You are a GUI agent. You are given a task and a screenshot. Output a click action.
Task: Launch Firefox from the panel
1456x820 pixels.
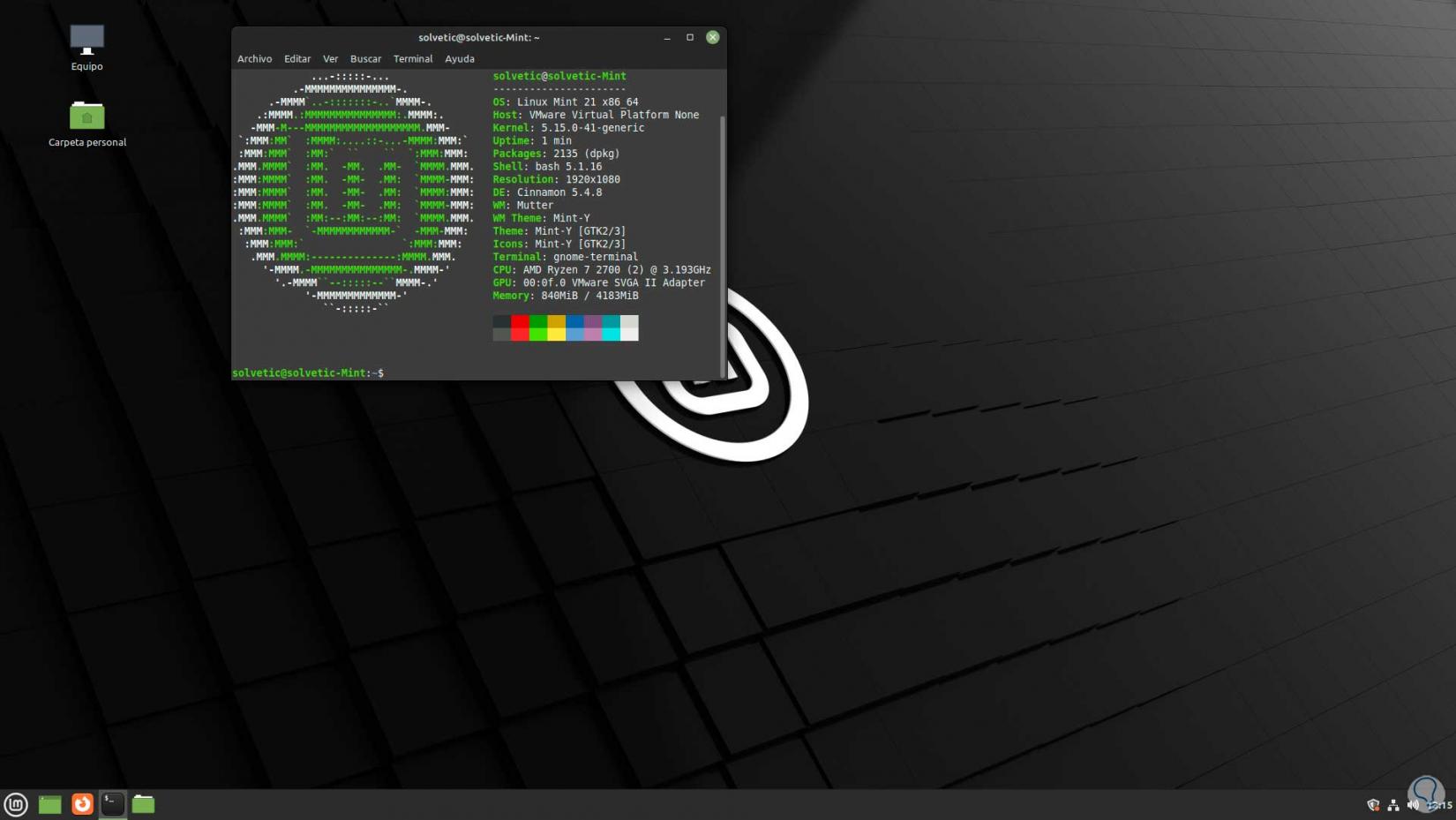point(82,804)
